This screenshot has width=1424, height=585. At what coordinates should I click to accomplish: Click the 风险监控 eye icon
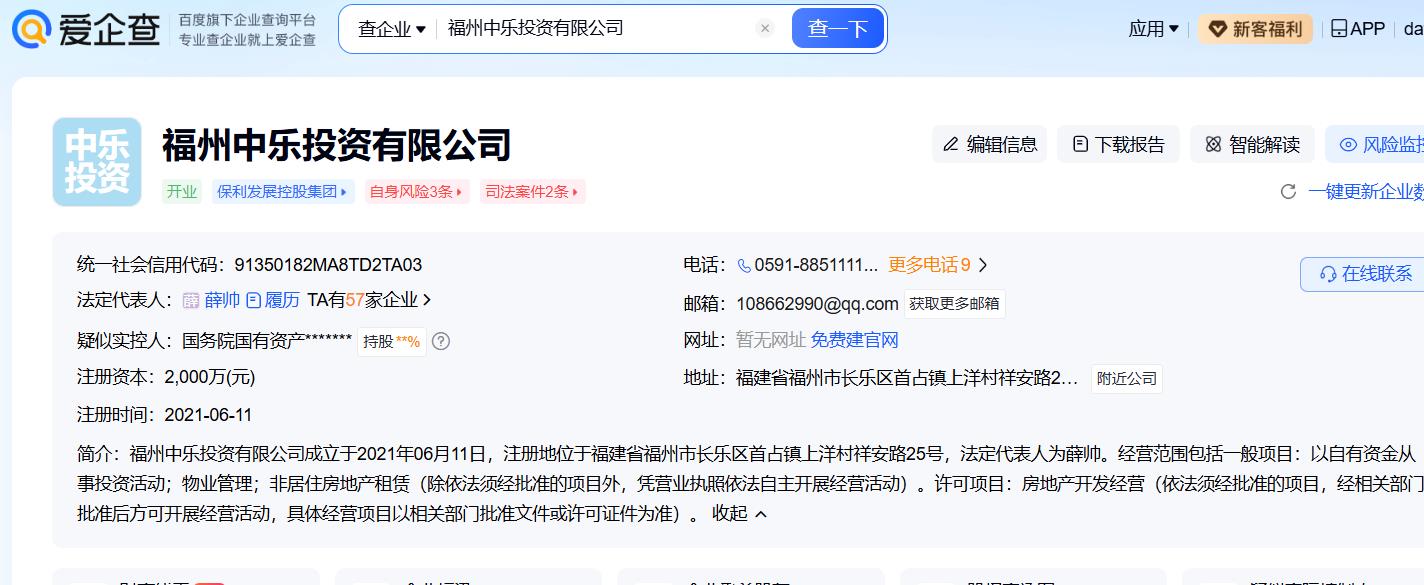[1348, 145]
